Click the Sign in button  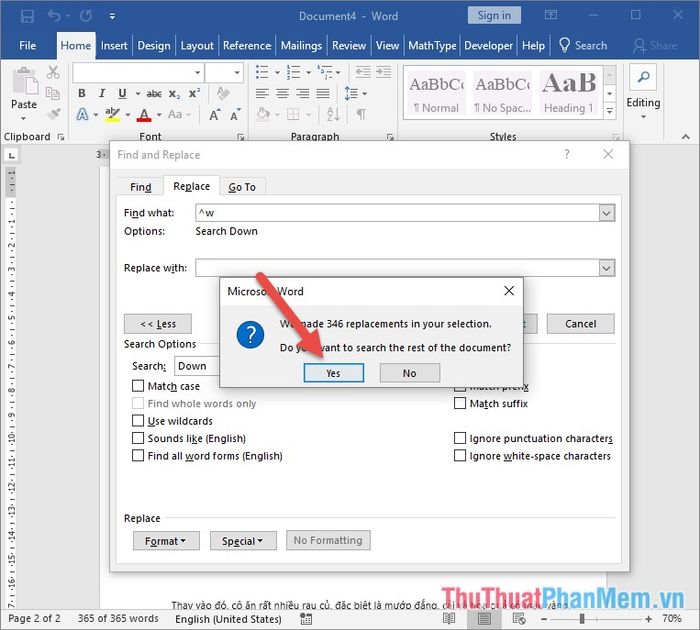coord(494,16)
